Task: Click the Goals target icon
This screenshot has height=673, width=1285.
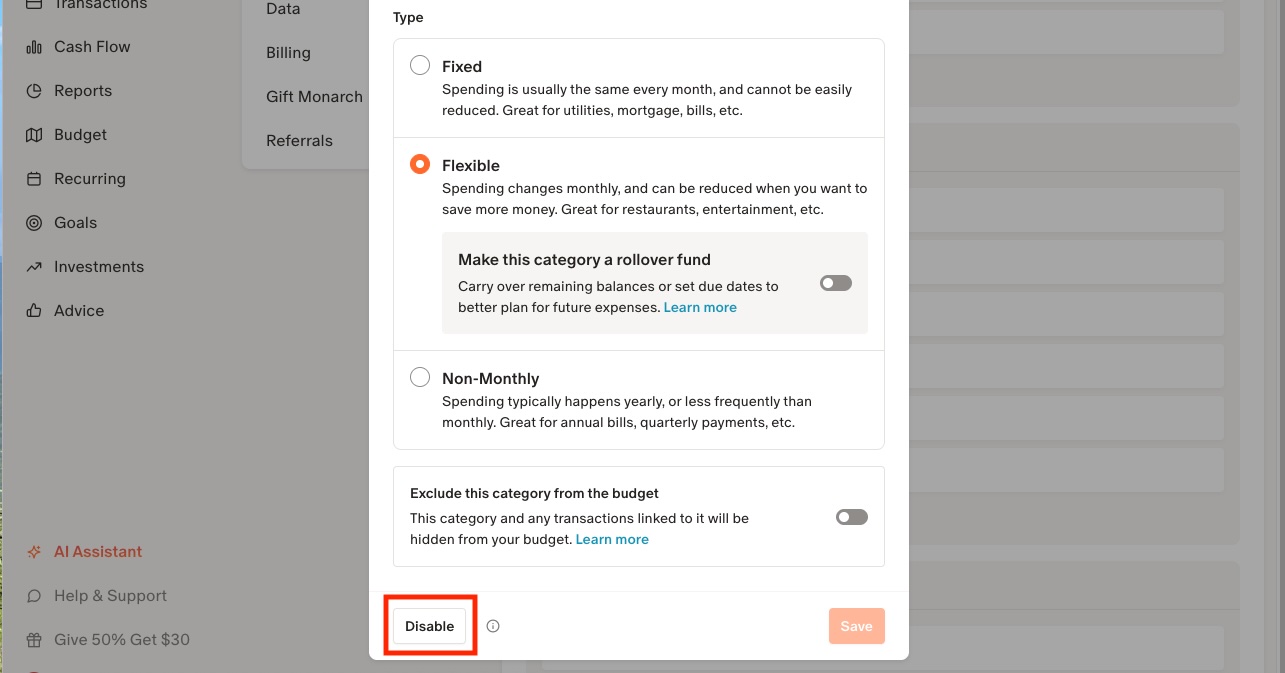Action: pyautogui.click(x=34, y=223)
